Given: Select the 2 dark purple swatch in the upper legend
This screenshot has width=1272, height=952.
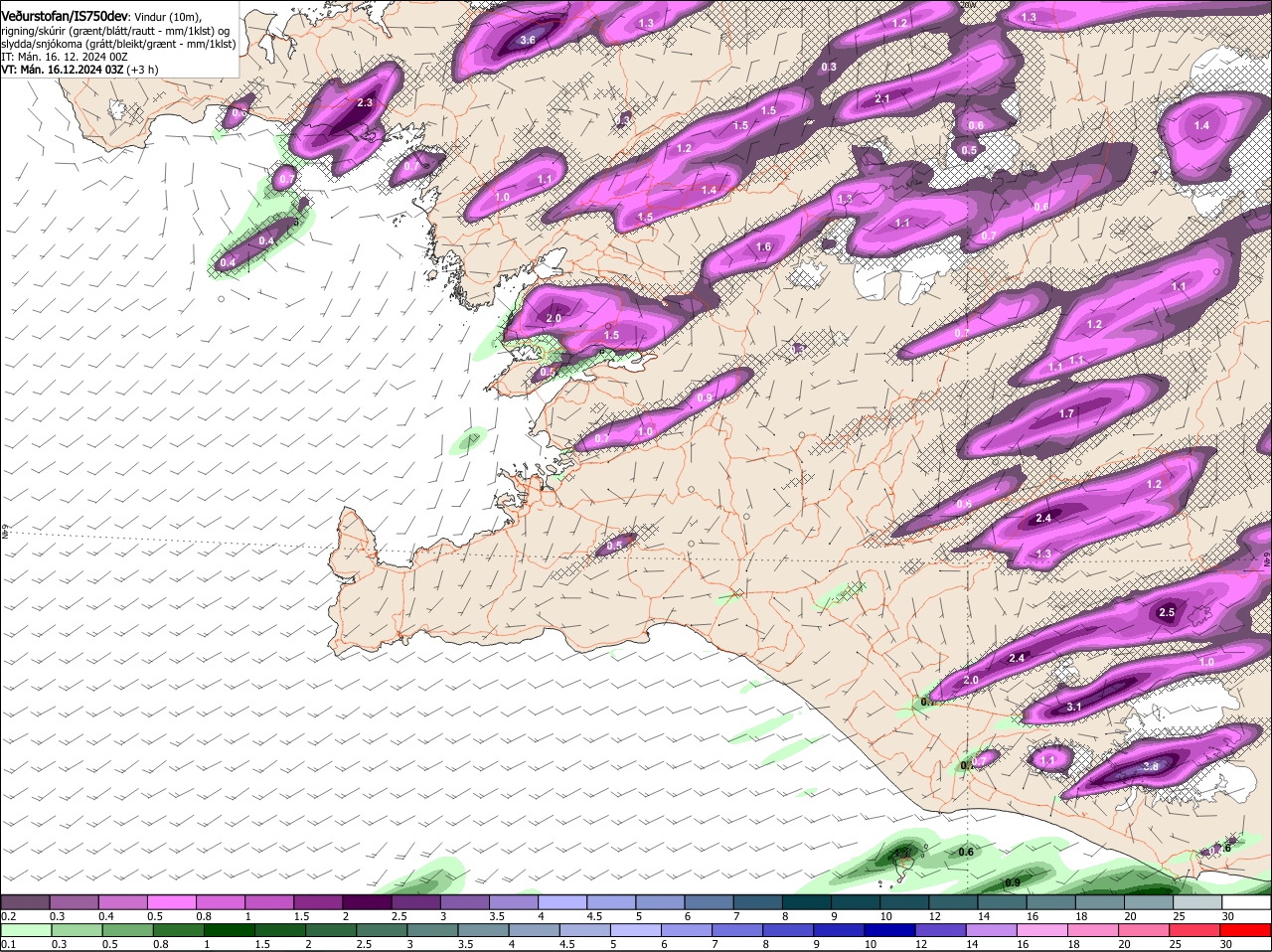Looking at the screenshot, I should (366, 901).
